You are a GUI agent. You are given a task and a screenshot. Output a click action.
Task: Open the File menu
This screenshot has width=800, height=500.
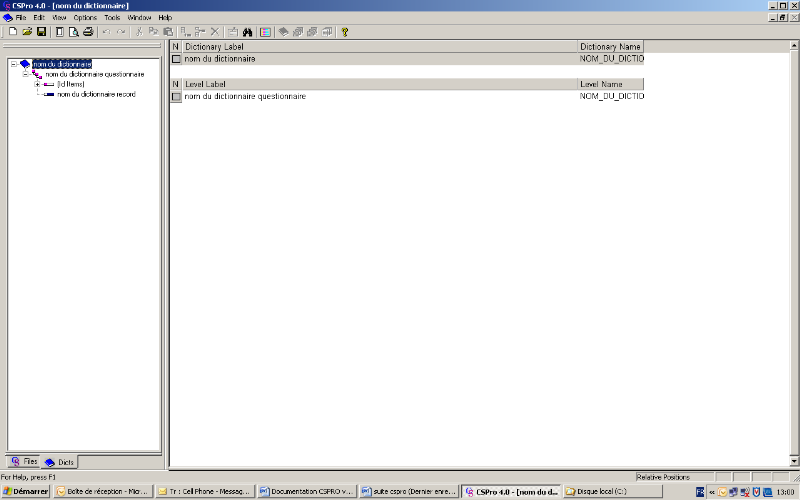tap(21, 17)
